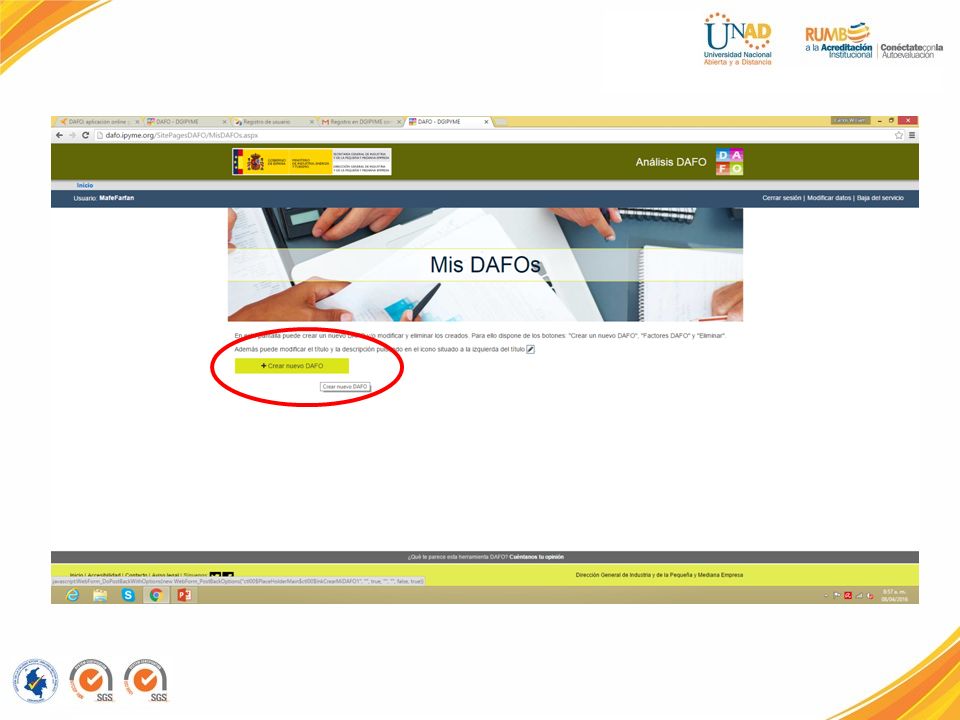Switch to Gmail Registro en DGIPYME tab
The image size is (960, 720).
[x=361, y=122]
